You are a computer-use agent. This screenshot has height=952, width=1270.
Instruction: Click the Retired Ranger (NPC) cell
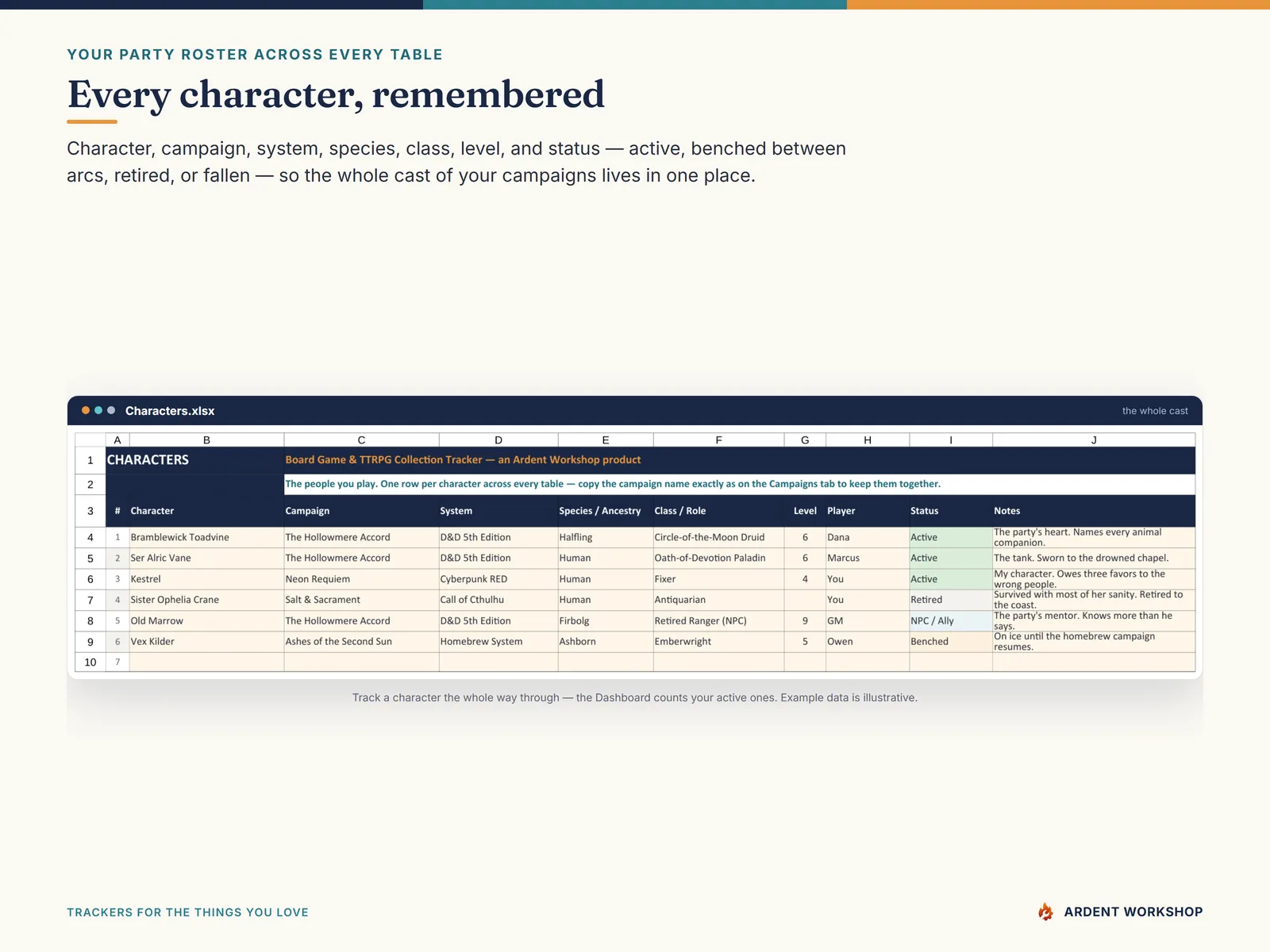[x=718, y=620]
